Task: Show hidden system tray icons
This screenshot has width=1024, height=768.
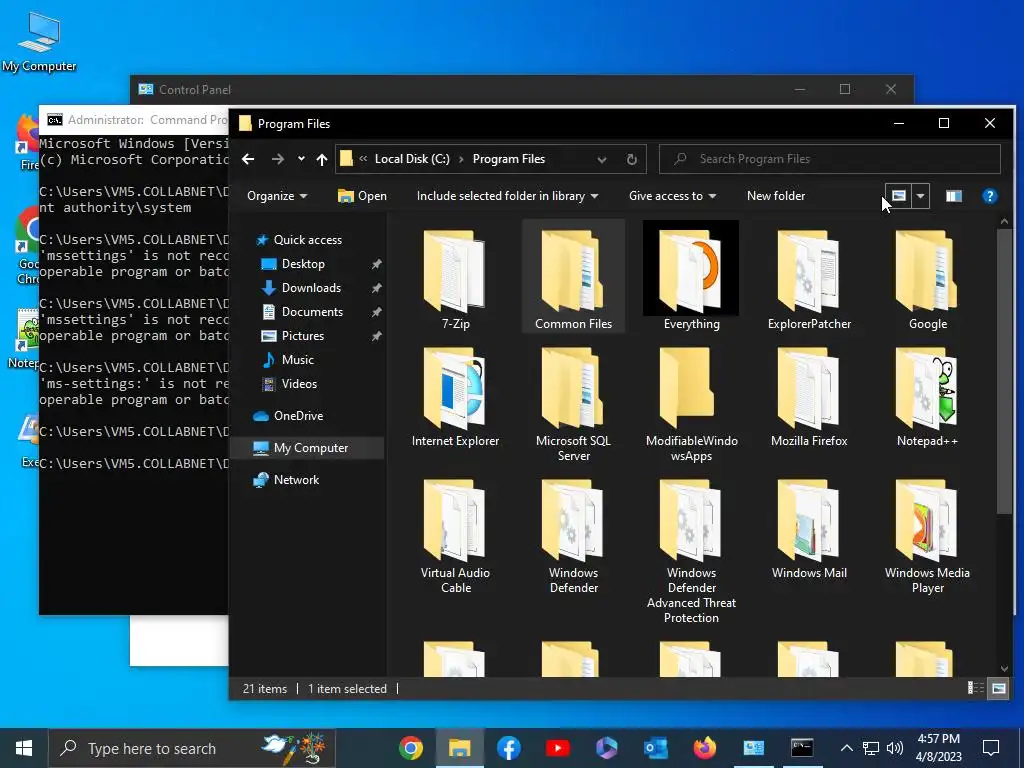Action: coord(846,748)
